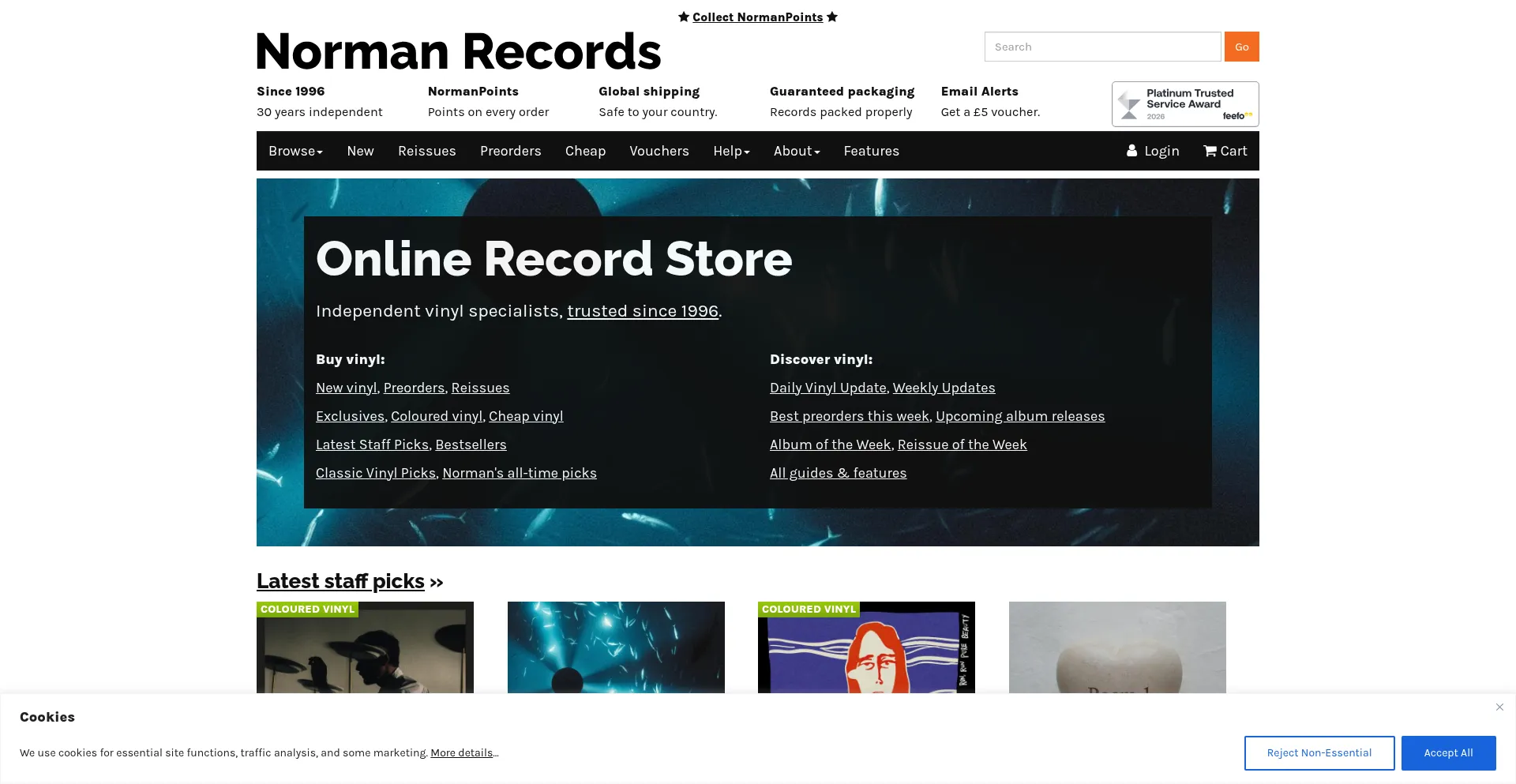Open the Latest Staff Picks link
Screen dimensions: 1516x784
[372, 445]
